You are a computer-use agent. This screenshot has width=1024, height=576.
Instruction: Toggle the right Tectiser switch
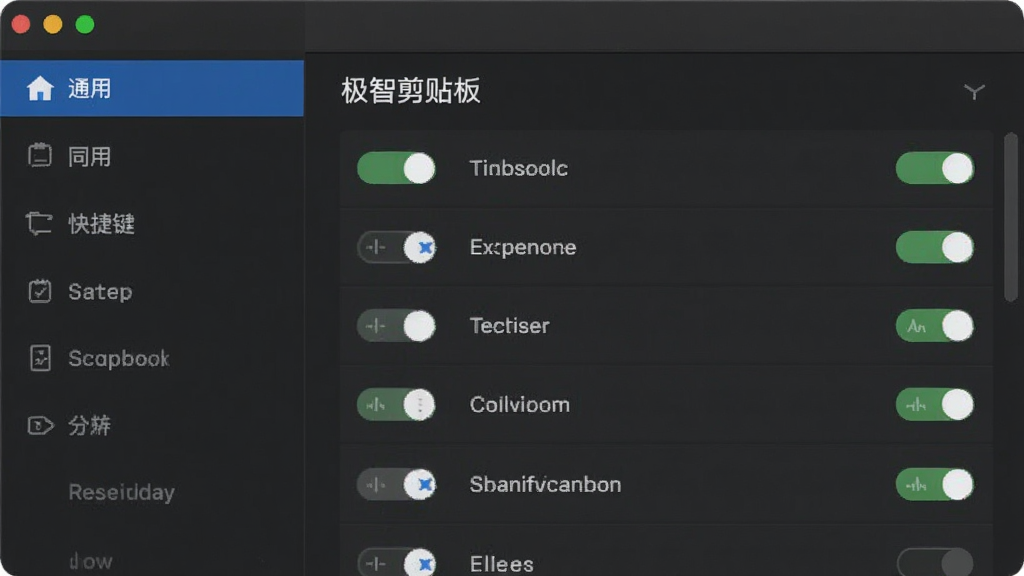935,326
